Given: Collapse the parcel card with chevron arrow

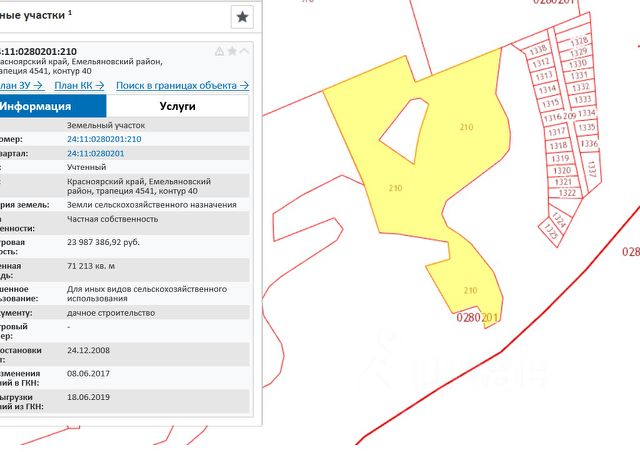Looking at the screenshot, I should coord(245,51).
